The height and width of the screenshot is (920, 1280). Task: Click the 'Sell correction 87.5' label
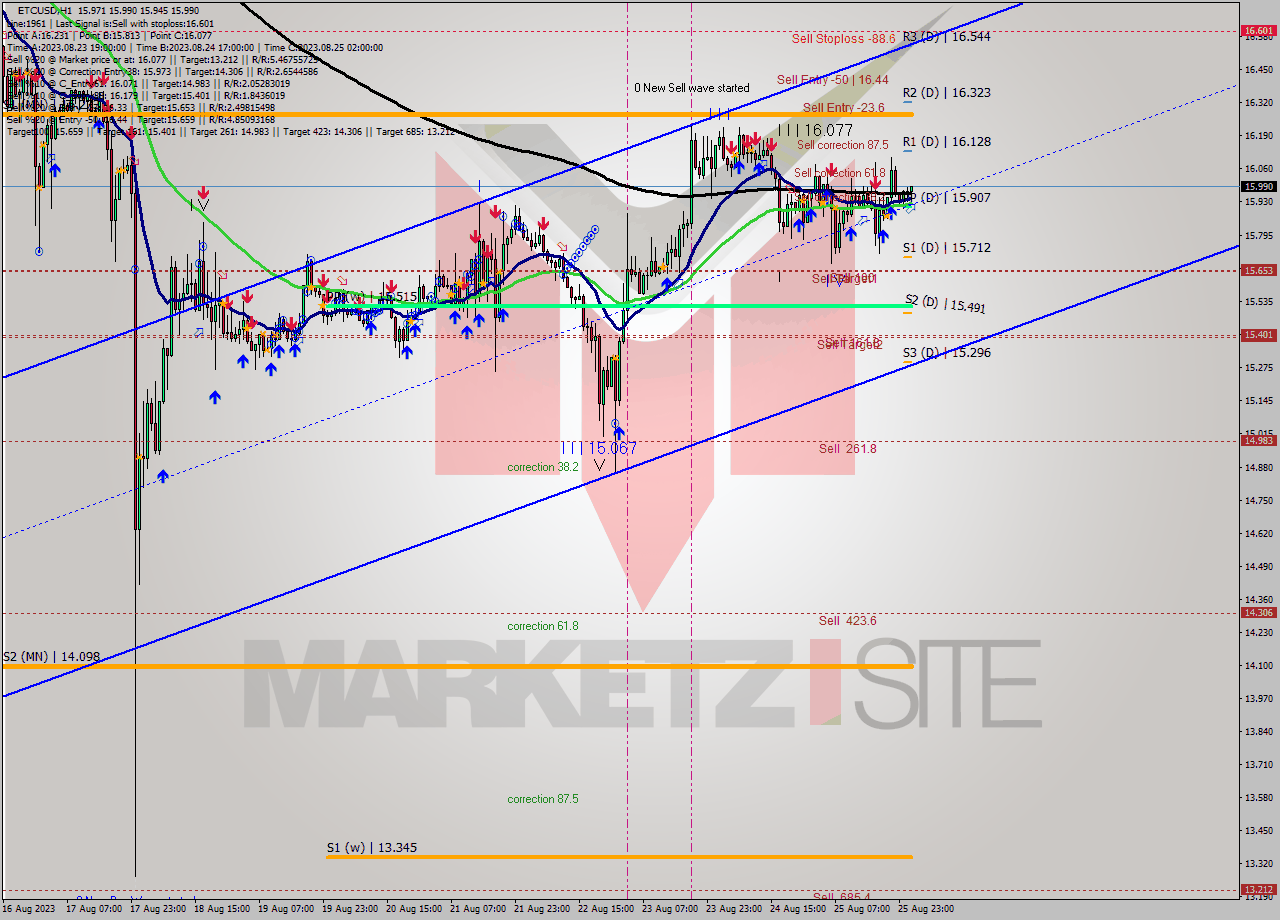(842, 145)
